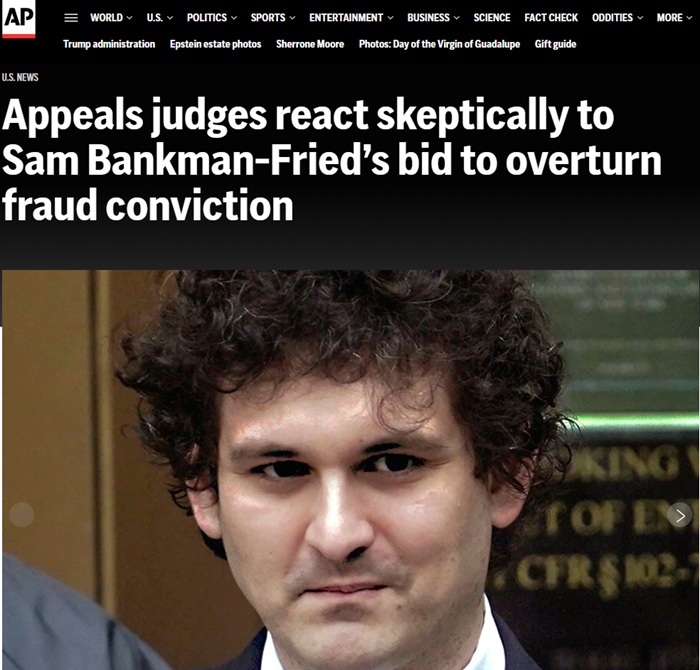Screen dimensions: 700x670
Task: Go to next photo with right arrow
Action: (679, 516)
